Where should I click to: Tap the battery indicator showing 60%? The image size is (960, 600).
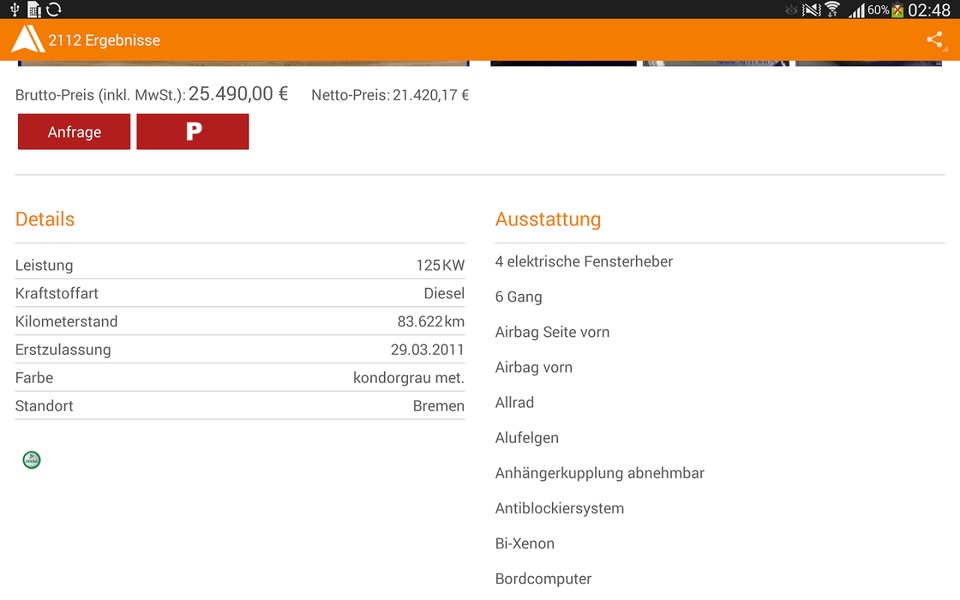pyautogui.click(x=885, y=10)
